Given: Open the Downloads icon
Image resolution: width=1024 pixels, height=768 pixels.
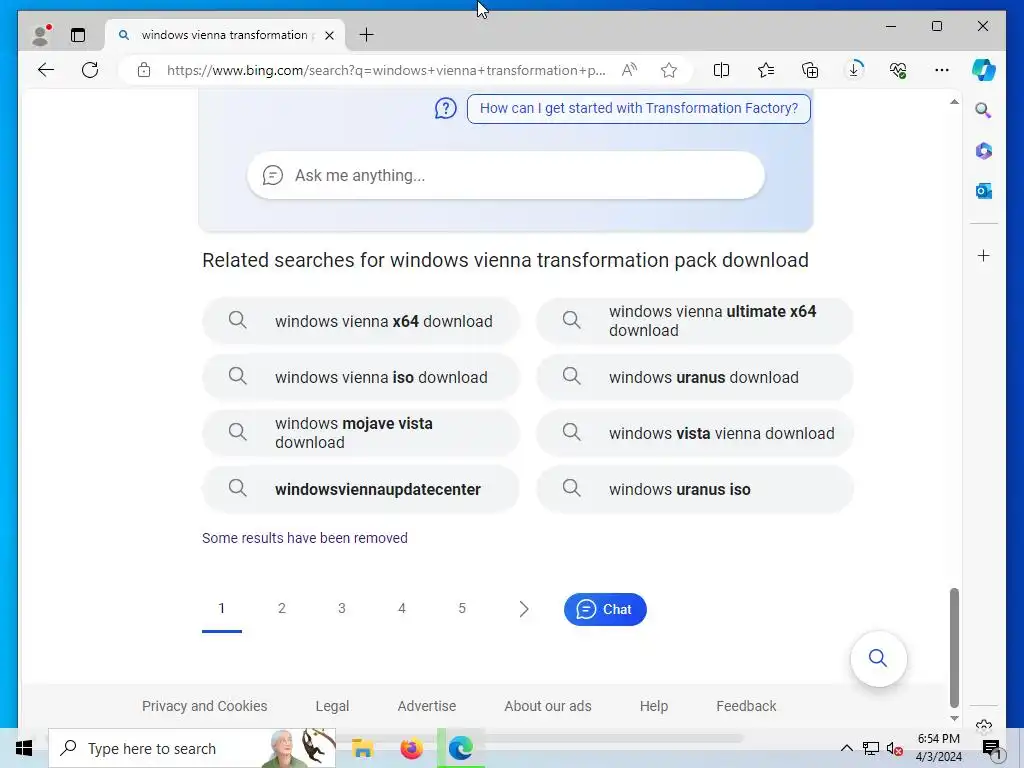Looking at the screenshot, I should click(x=854, y=70).
